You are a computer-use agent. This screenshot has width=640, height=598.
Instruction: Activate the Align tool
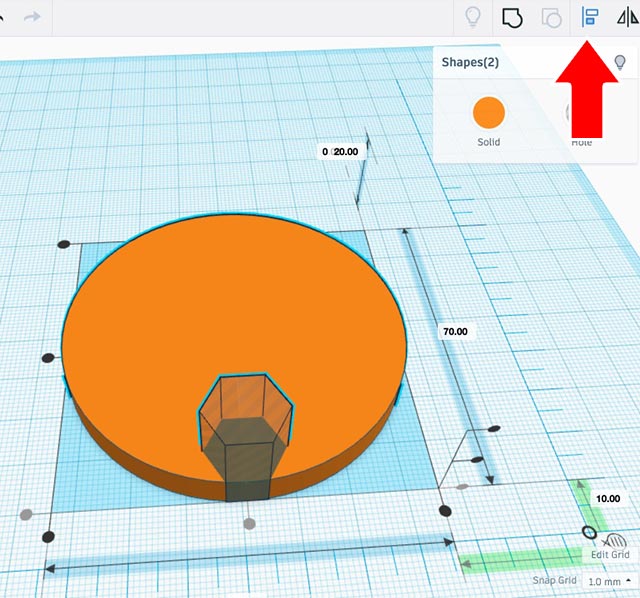[x=589, y=17]
